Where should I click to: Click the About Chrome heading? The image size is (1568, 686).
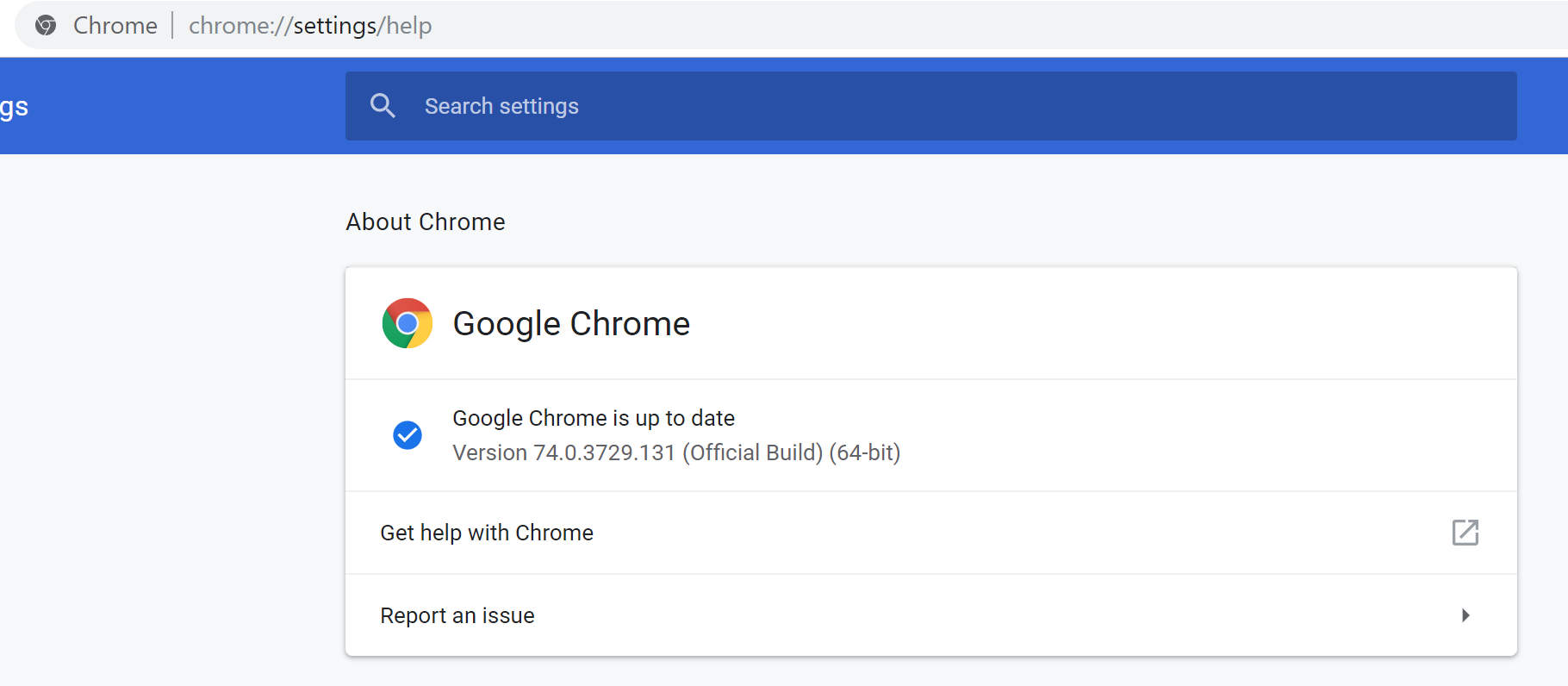coord(426,222)
